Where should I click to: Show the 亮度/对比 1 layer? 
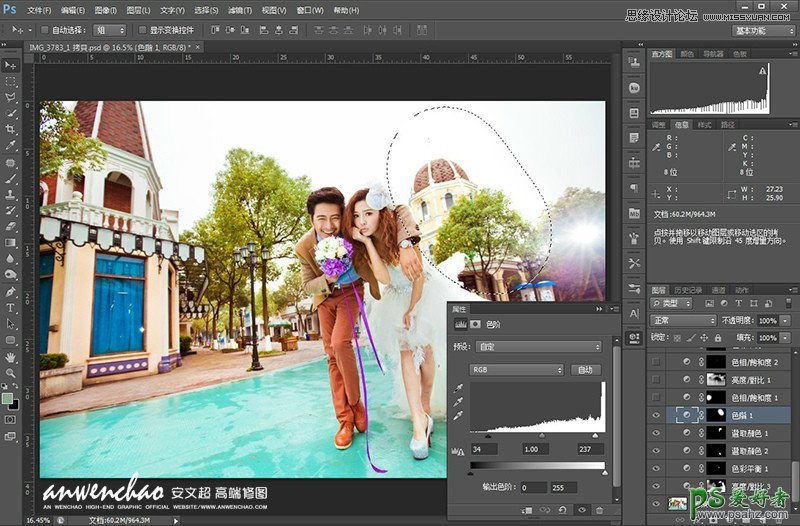coord(656,380)
